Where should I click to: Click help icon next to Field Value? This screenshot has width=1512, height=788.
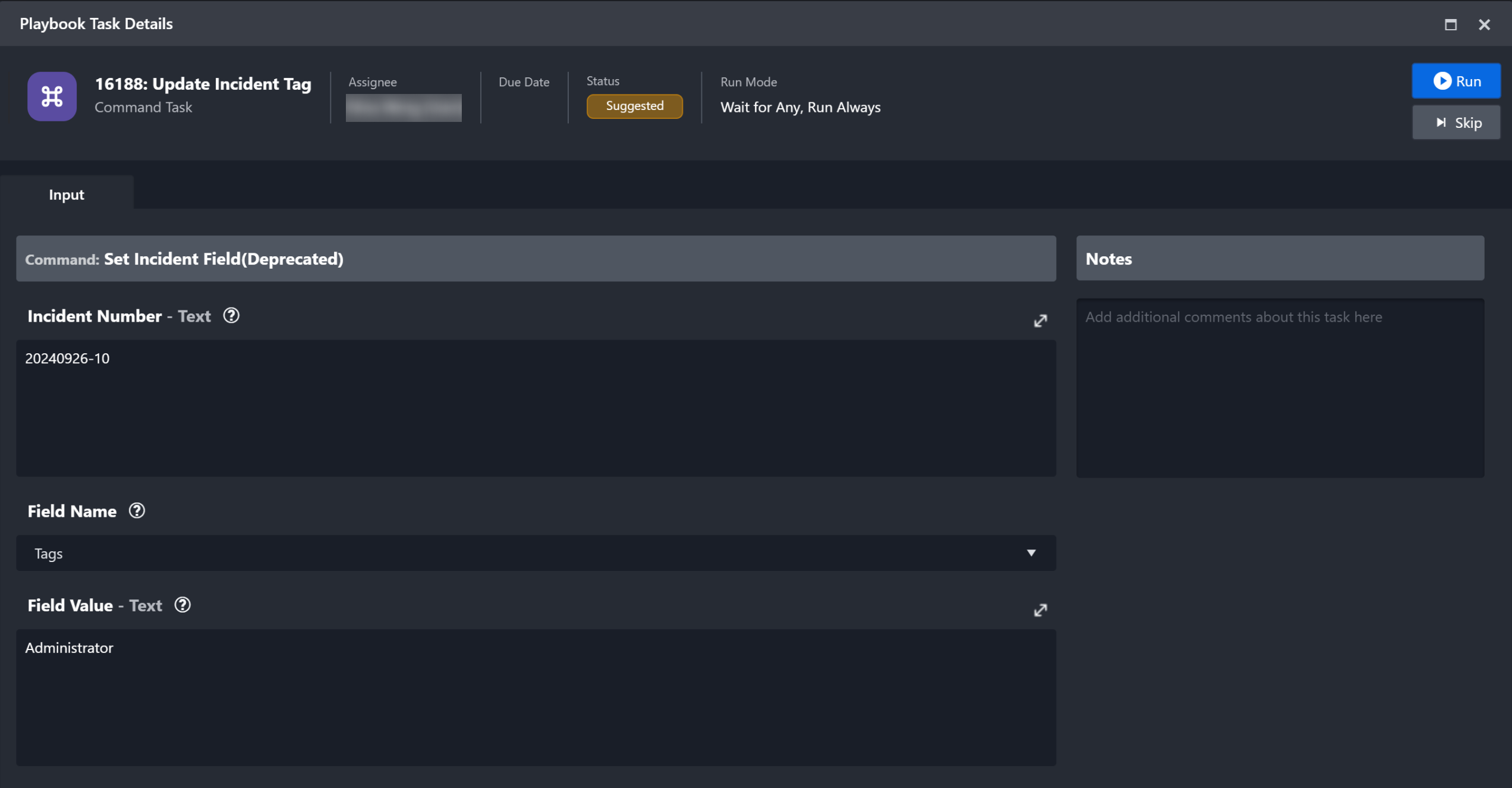pyautogui.click(x=182, y=605)
